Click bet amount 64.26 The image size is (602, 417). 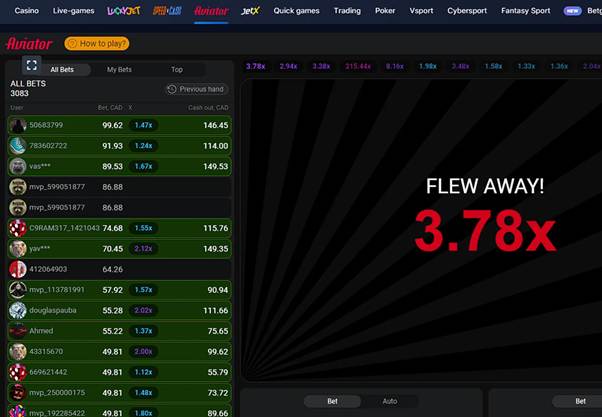(x=112, y=269)
